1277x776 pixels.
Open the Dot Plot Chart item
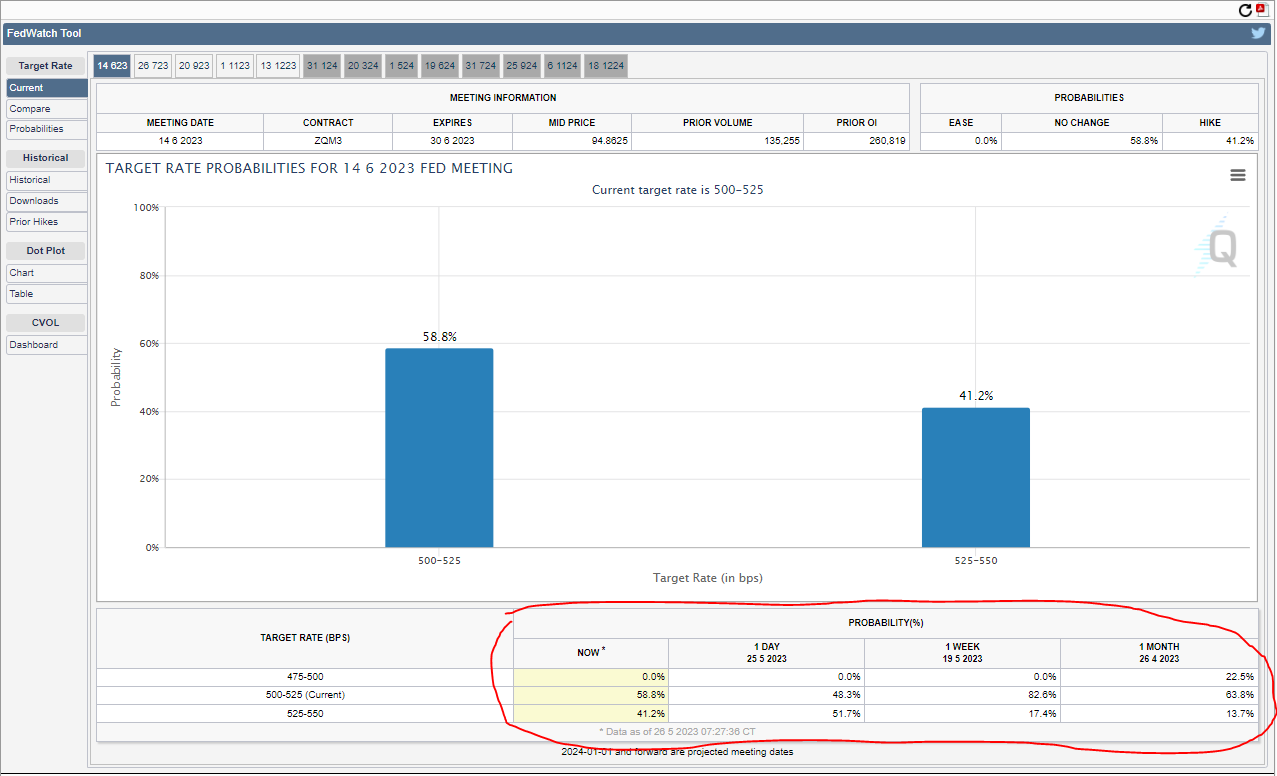(46, 273)
